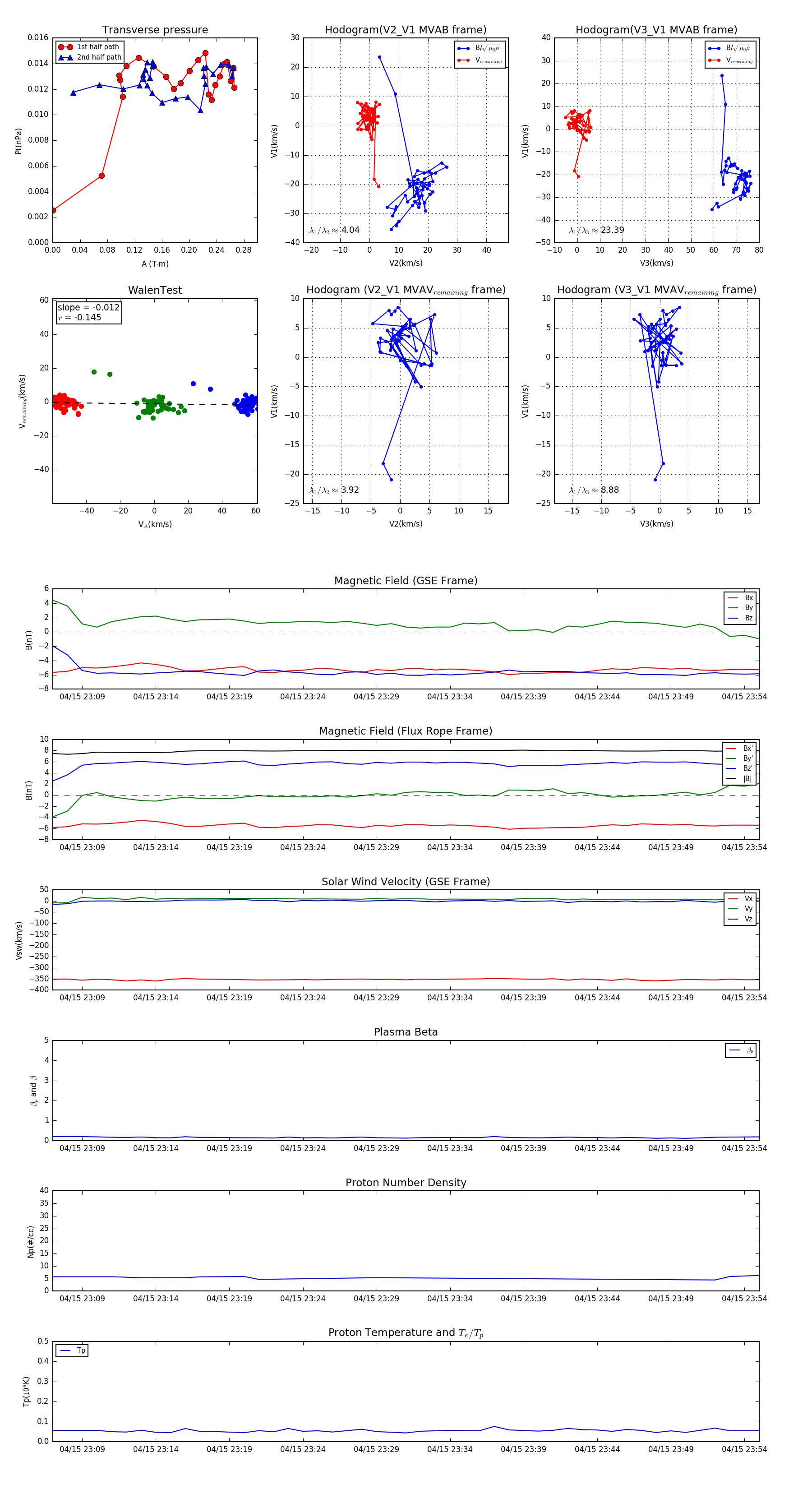This screenshot has width=812, height=1489.
Task: Click the 'A (T·m)' x-axis label
Action: point(155,264)
